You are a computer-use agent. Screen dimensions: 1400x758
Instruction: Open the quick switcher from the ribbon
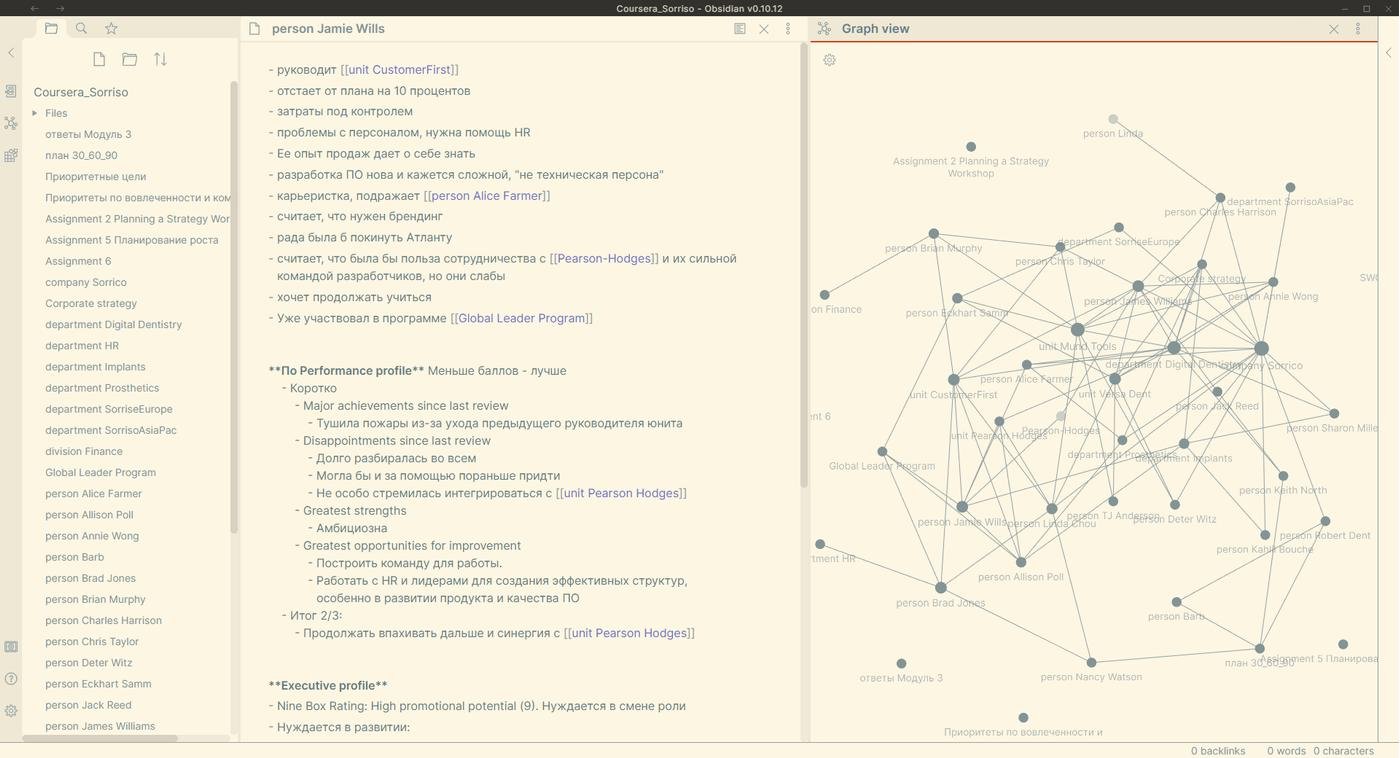pos(11,91)
